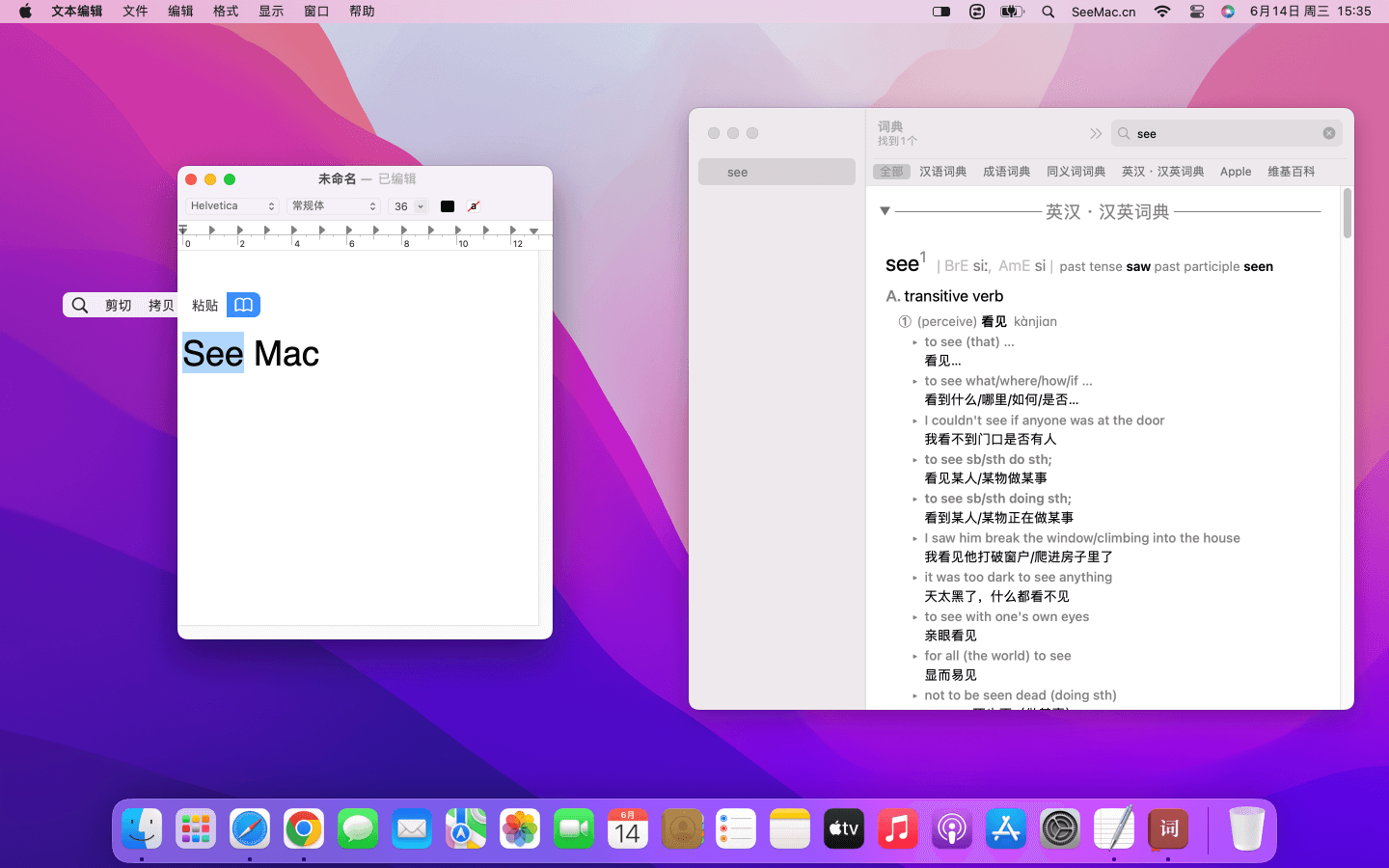This screenshot has width=1389, height=868.
Task: Launch Safari from the Dock
Action: 250,829
